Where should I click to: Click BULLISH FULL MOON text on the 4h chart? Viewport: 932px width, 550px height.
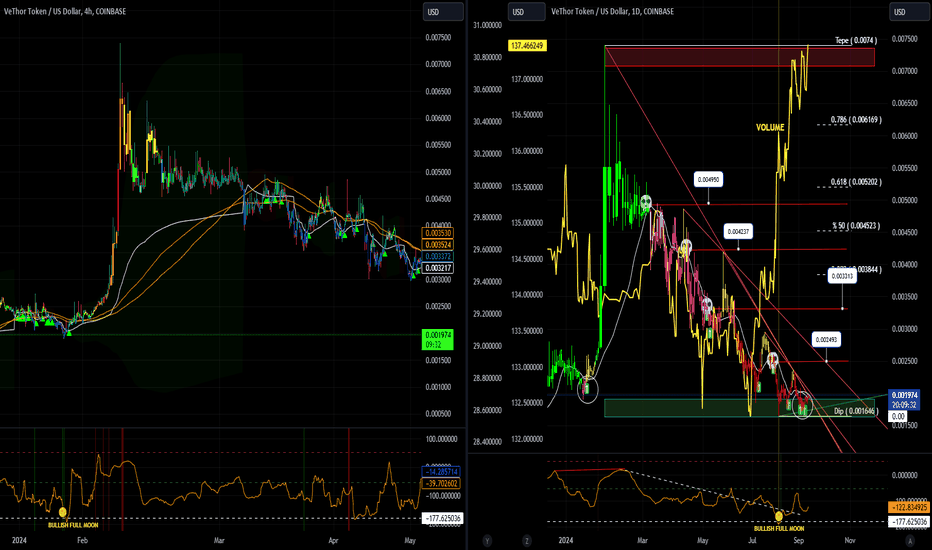click(73, 526)
